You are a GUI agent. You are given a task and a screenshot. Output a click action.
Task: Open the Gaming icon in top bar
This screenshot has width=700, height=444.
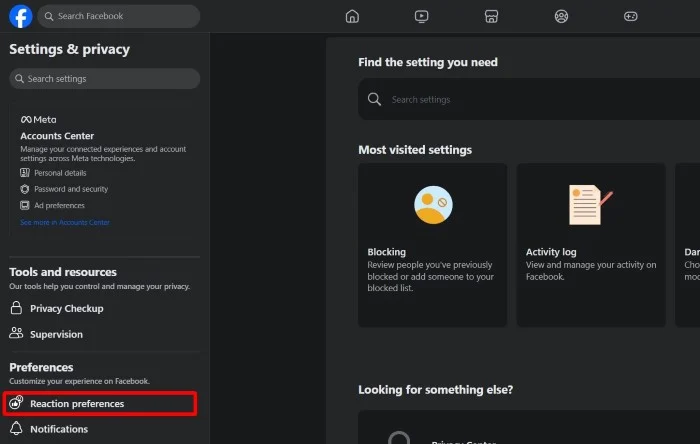pos(631,16)
